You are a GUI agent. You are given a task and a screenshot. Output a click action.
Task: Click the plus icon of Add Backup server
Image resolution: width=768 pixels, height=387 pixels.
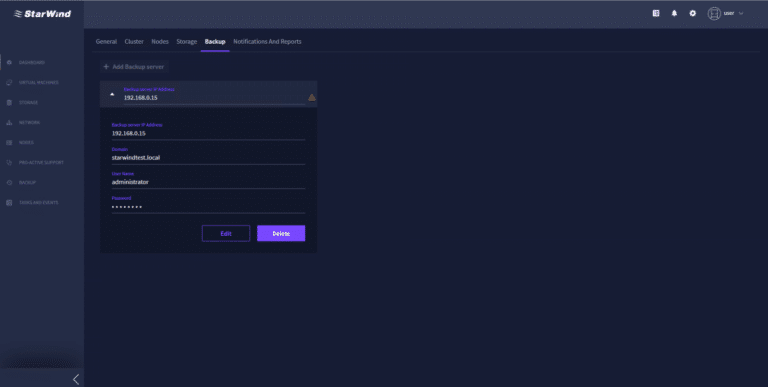[x=106, y=67]
